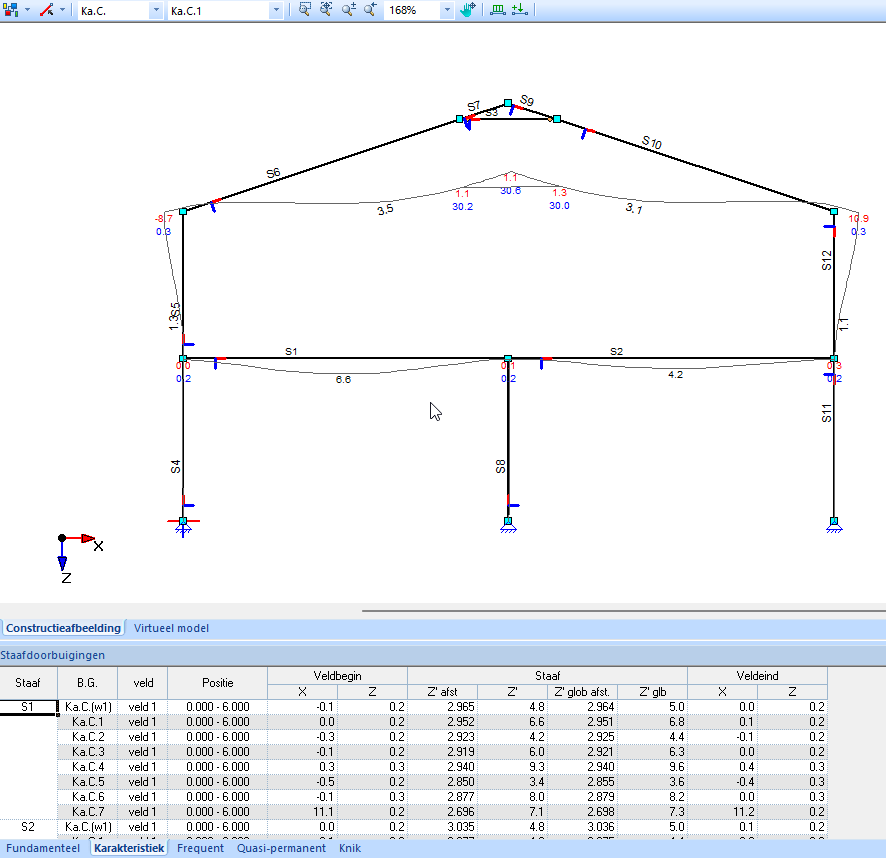Open the arrow beside the red line tool
This screenshot has height=858, width=886.
[62, 10]
